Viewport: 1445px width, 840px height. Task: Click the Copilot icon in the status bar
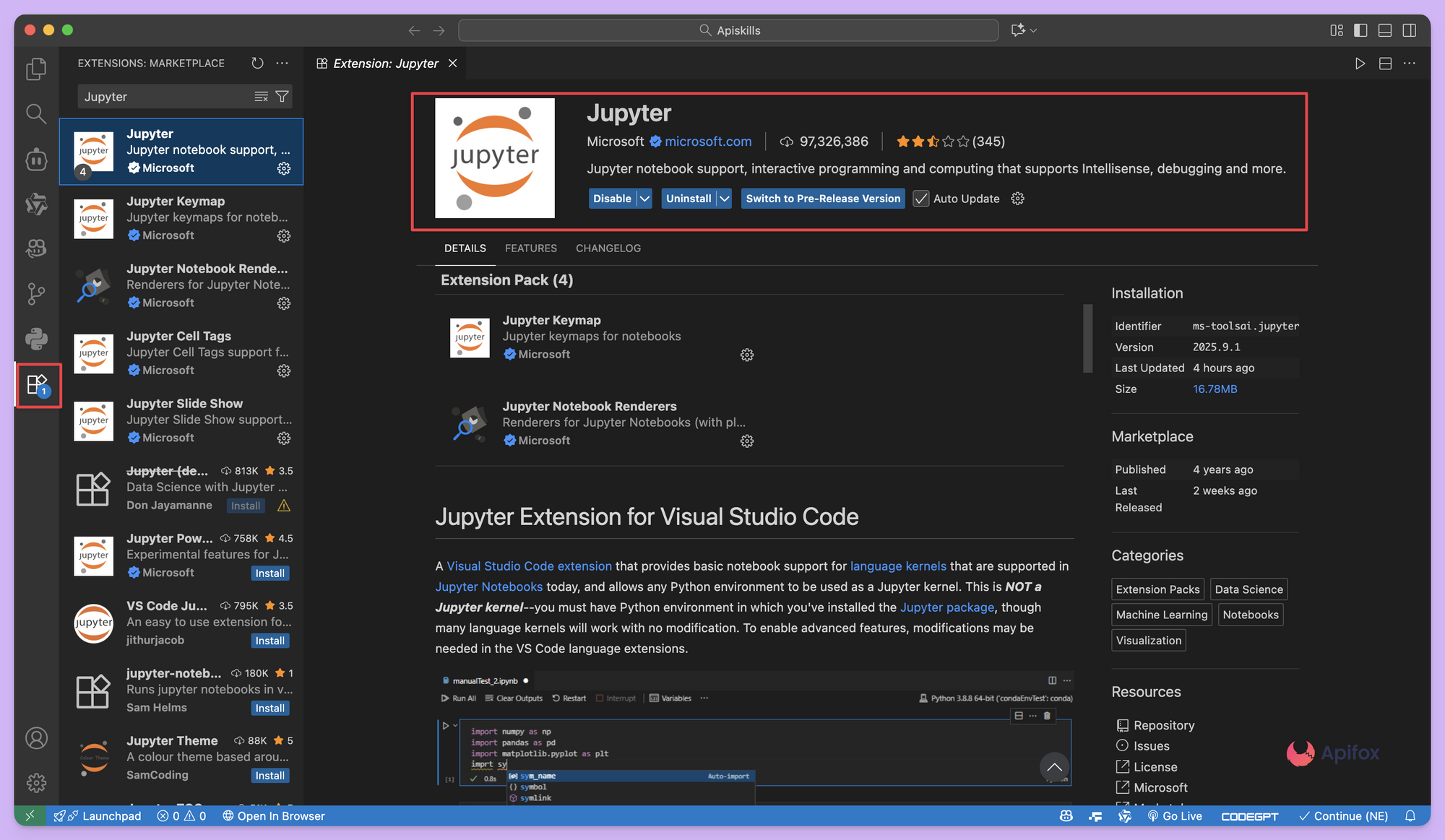point(1066,816)
